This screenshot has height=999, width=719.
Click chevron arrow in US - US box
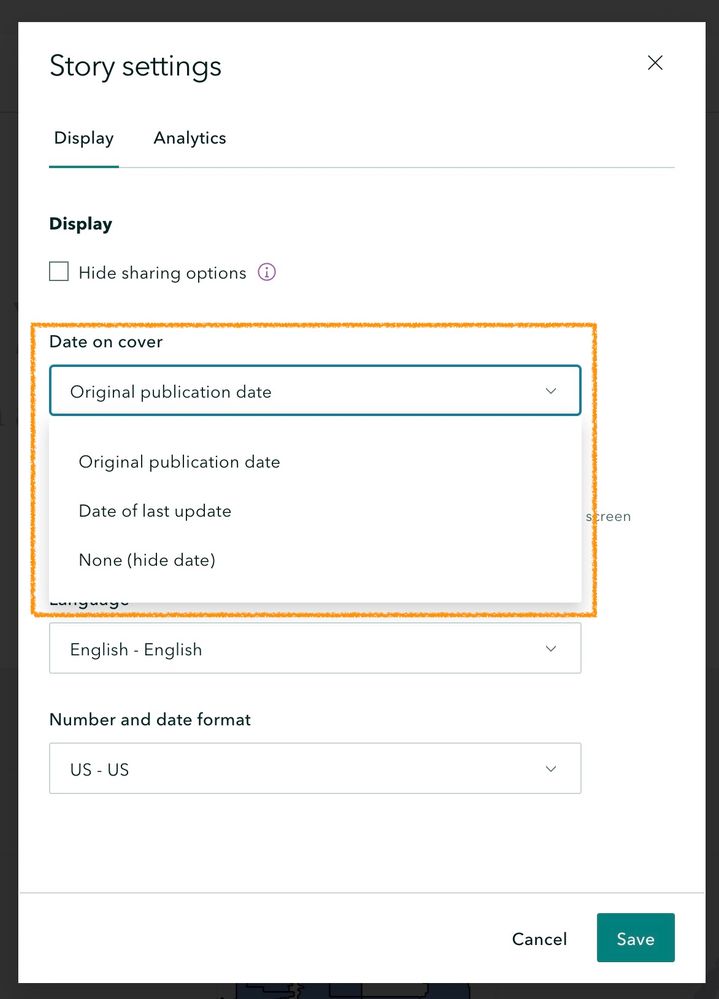coord(551,769)
